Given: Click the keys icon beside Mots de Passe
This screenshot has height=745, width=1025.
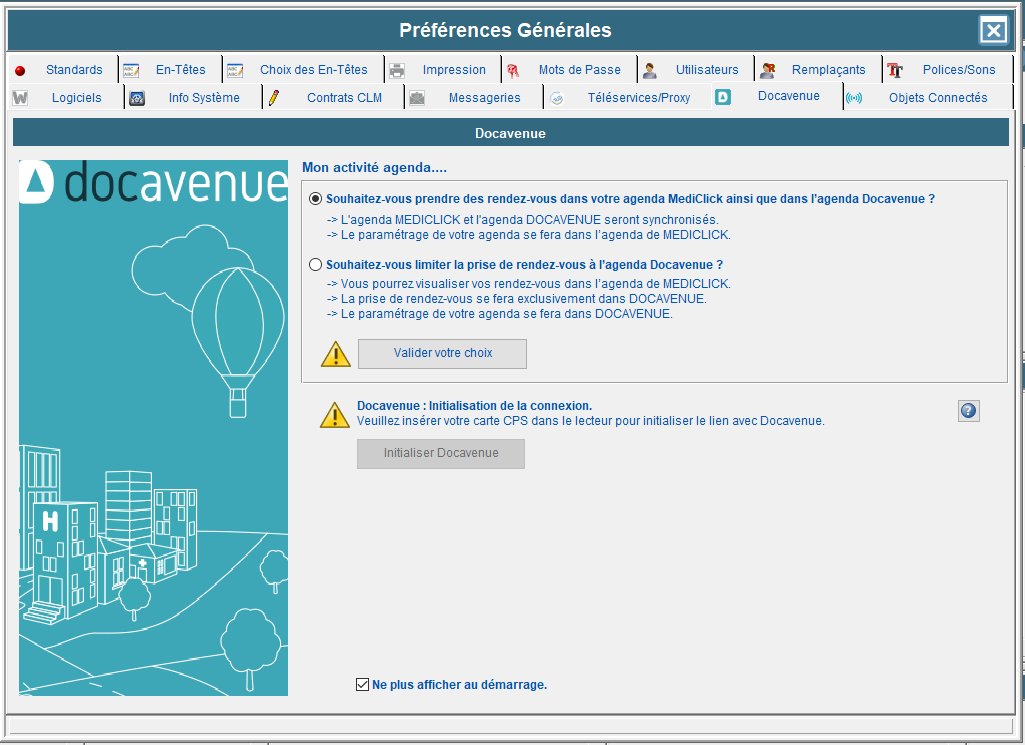Looking at the screenshot, I should point(513,70).
